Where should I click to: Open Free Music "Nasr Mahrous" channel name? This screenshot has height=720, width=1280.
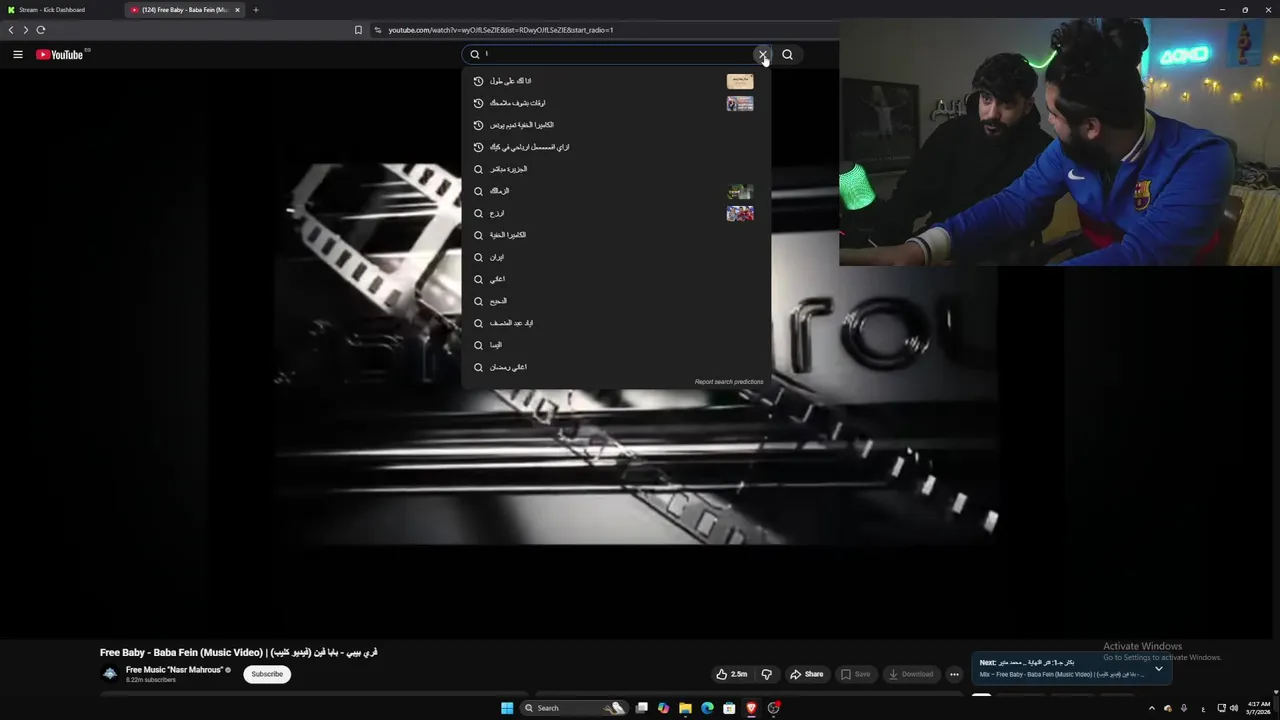pos(174,670)
